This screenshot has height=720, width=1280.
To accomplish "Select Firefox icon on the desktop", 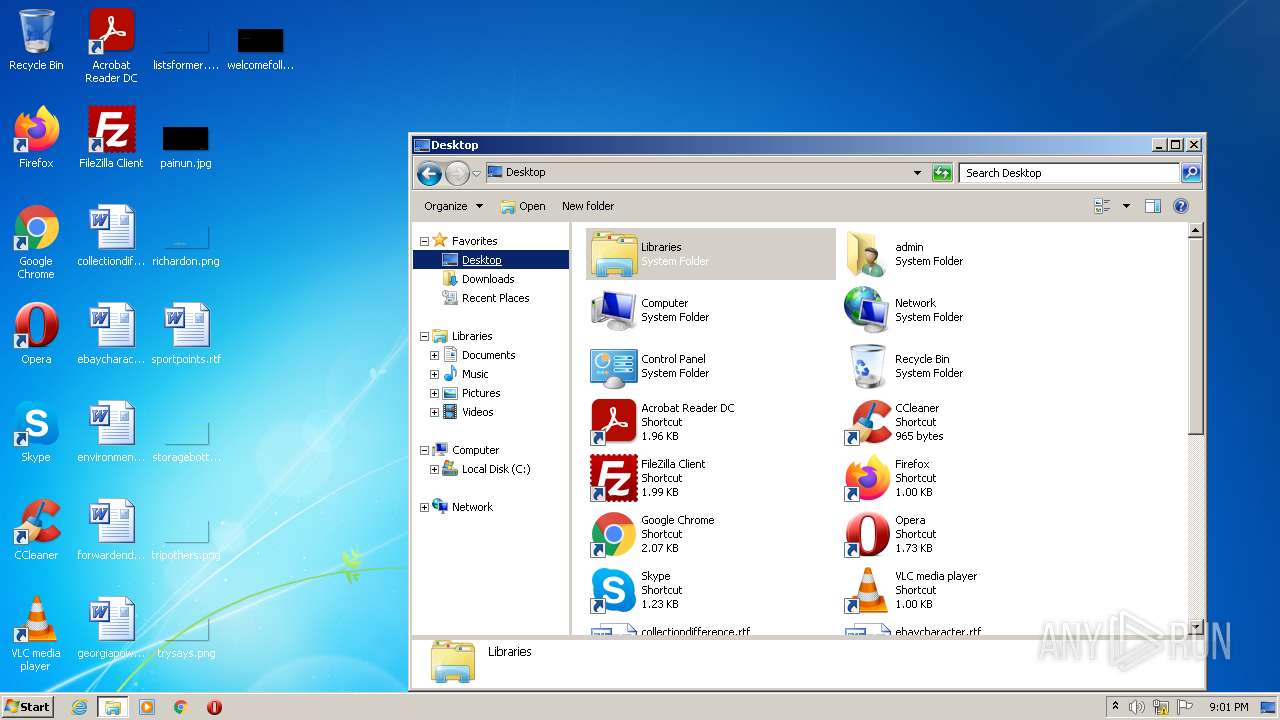I will tap(36, 138).
